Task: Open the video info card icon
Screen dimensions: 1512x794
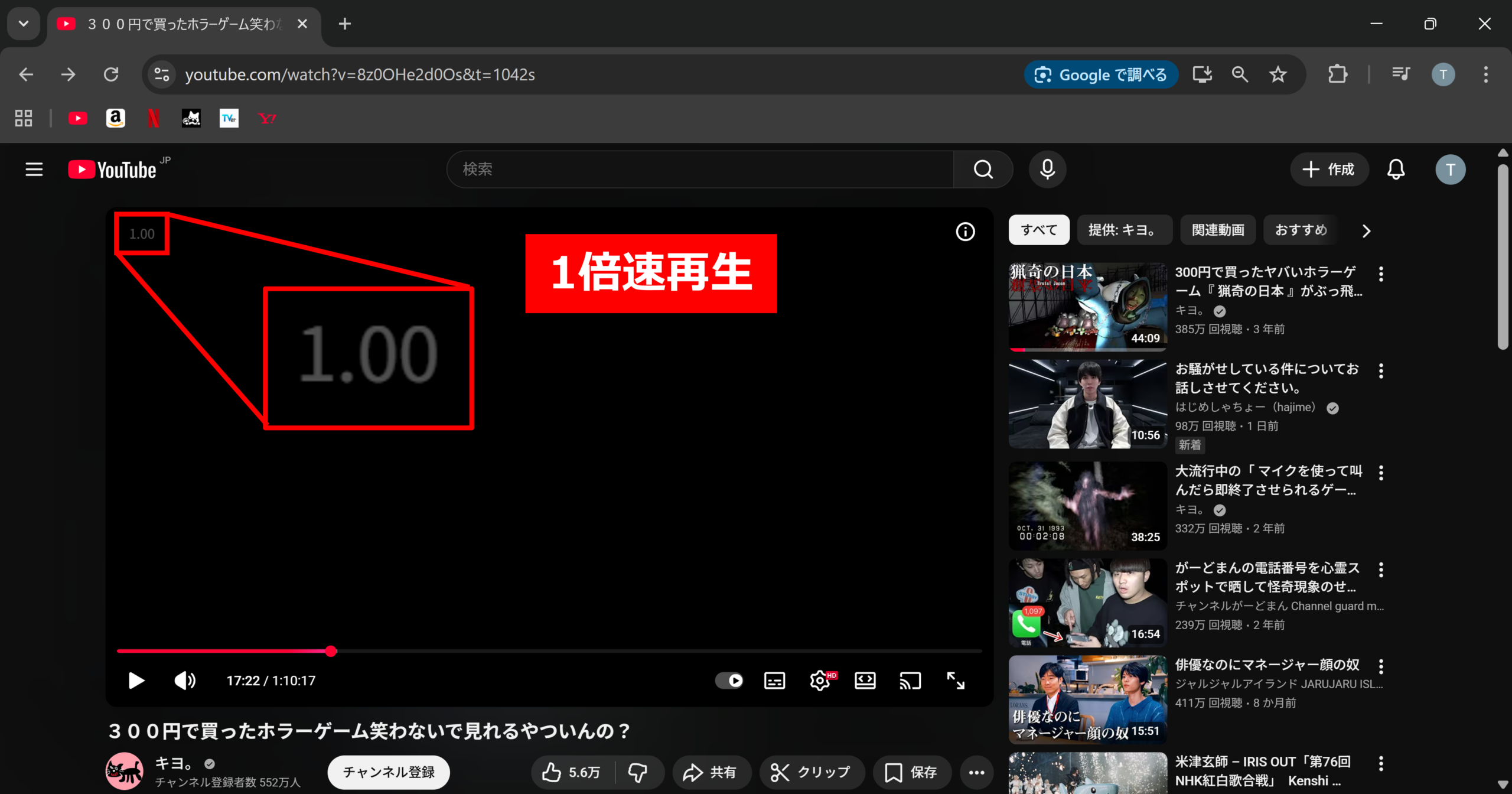Action: coord(966,232)
